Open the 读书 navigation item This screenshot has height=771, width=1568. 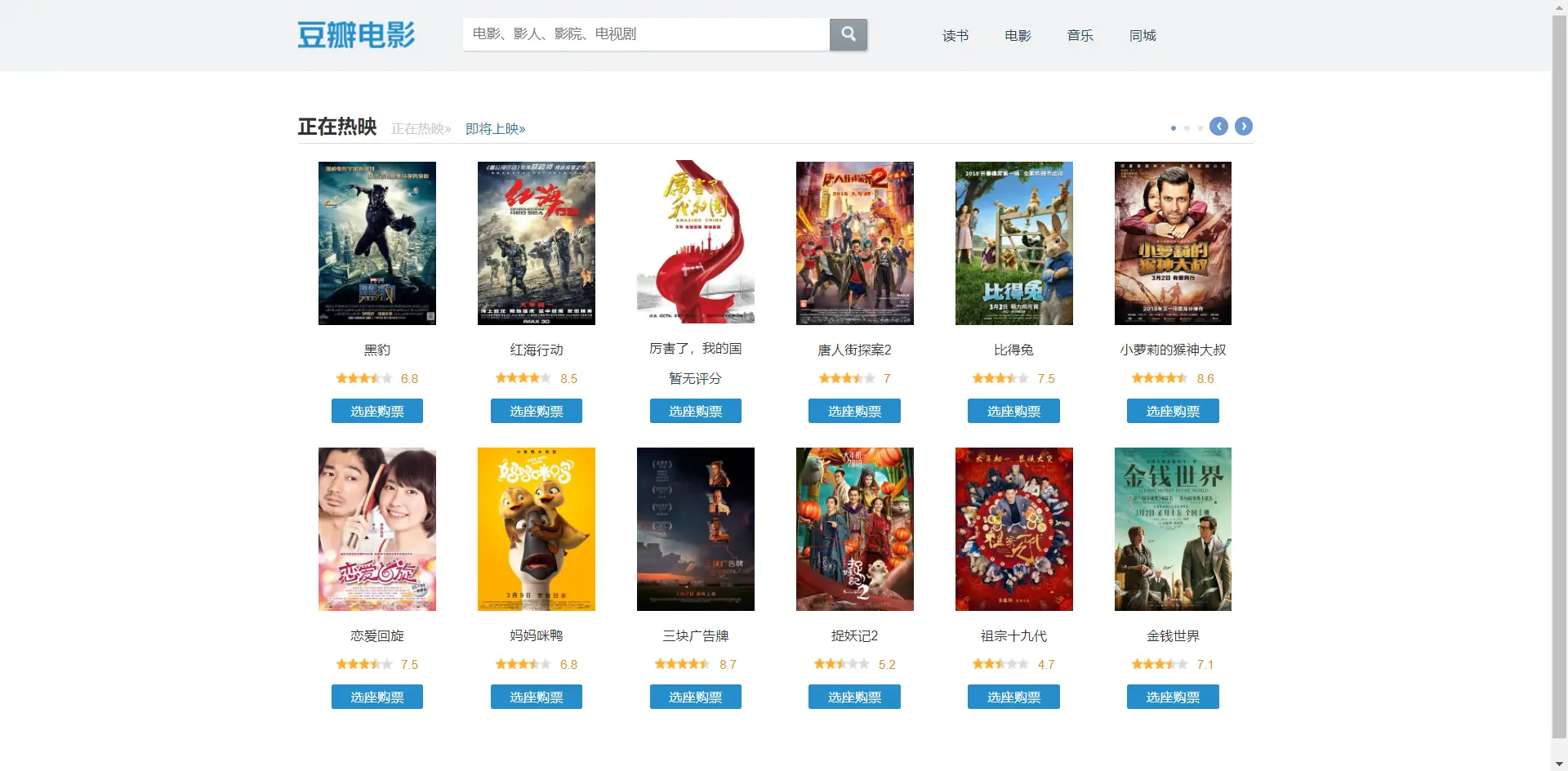[955, 36]
